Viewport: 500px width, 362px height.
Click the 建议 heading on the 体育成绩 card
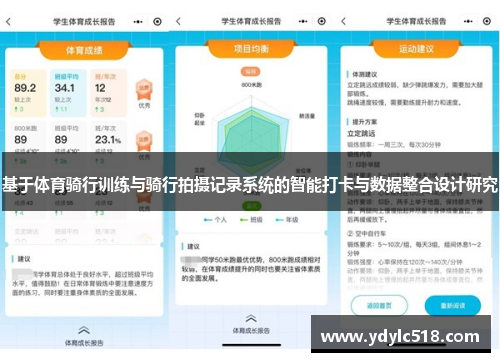click(x=24, y=259)
